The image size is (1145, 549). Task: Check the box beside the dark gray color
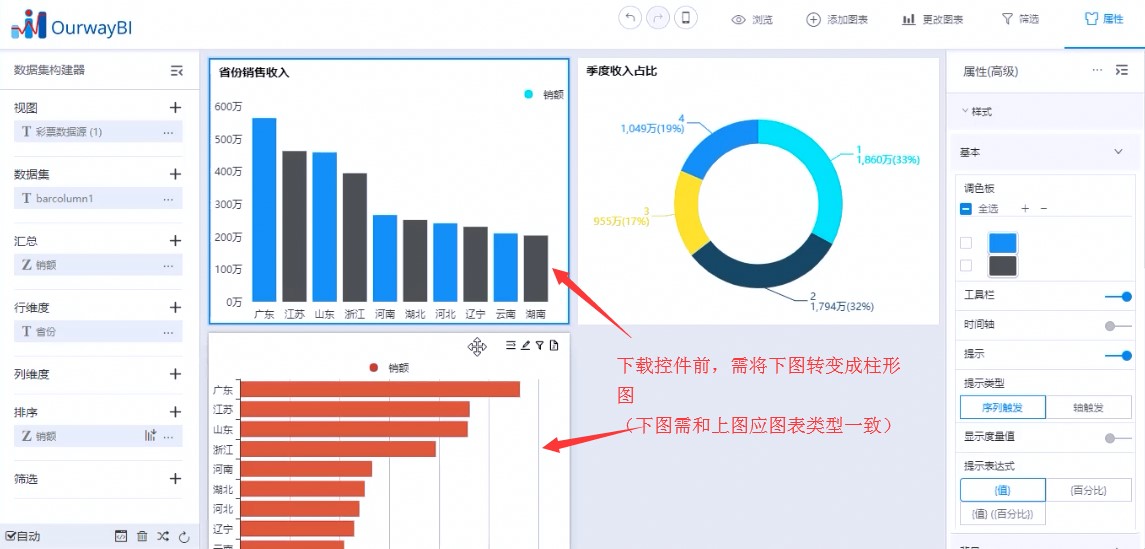pyautogui.click(x=965, y=266)
